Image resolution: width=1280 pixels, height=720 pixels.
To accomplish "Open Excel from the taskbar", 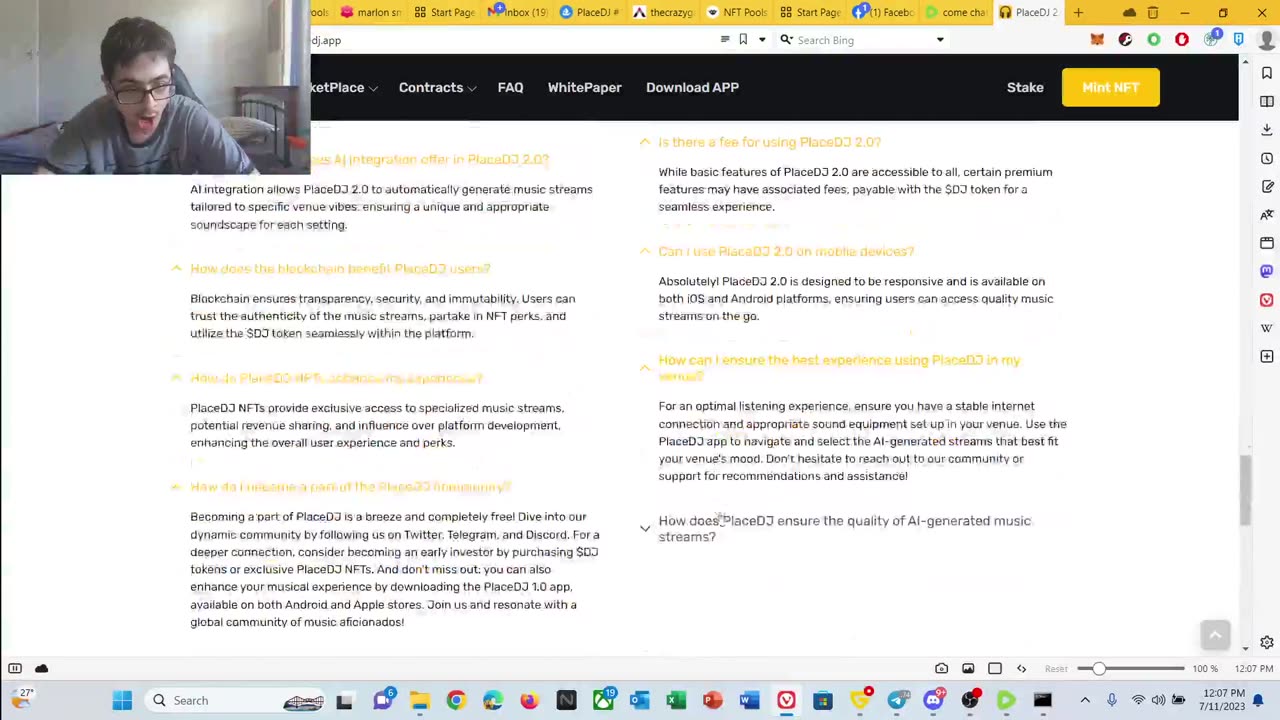I will pyautogui.click(x=676, y=700).
